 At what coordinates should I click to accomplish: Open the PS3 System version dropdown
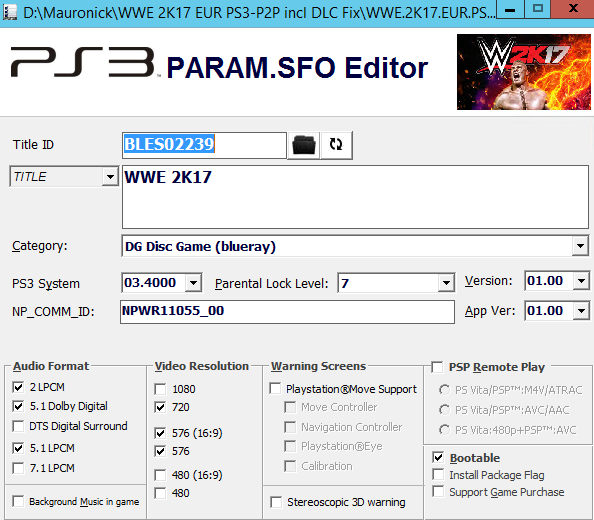click(x=193, y=283)
